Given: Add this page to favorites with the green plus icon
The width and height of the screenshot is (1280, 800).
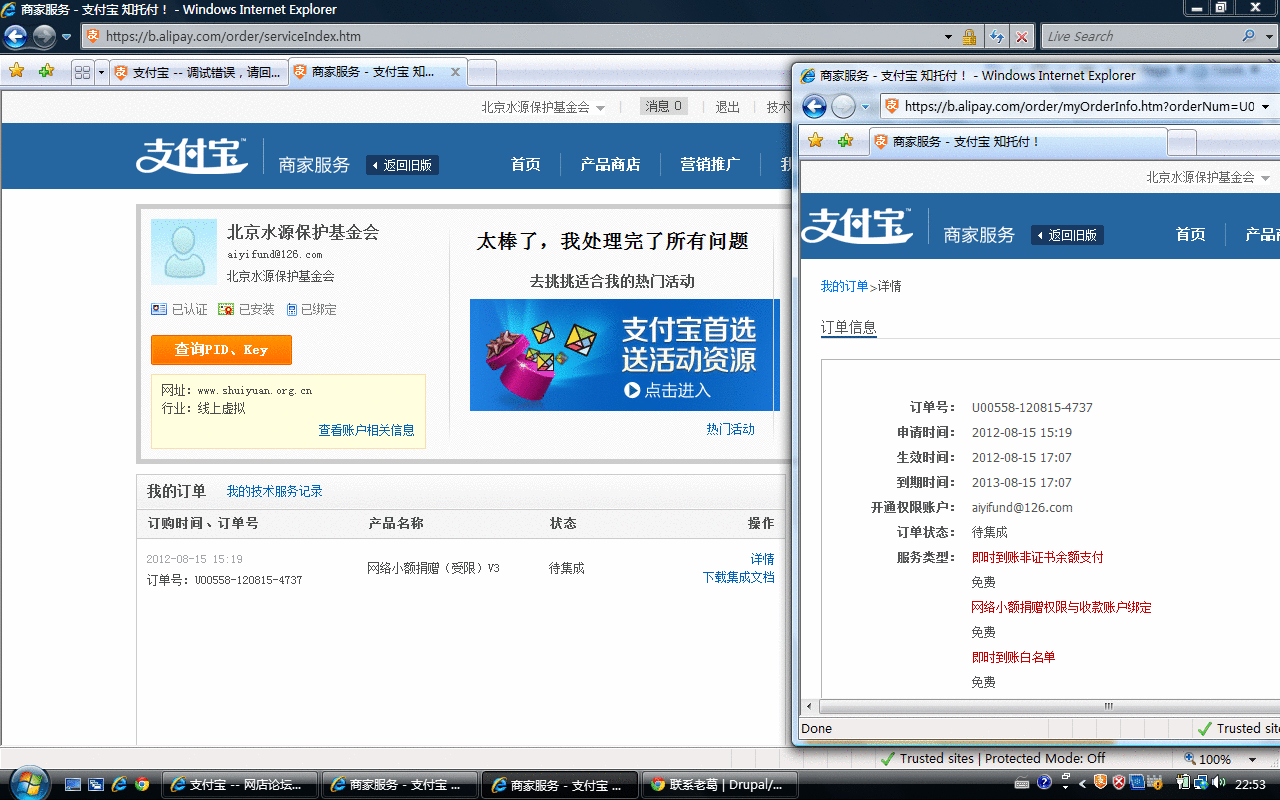Looking at the screenshot, I should (x=47, y=72).
